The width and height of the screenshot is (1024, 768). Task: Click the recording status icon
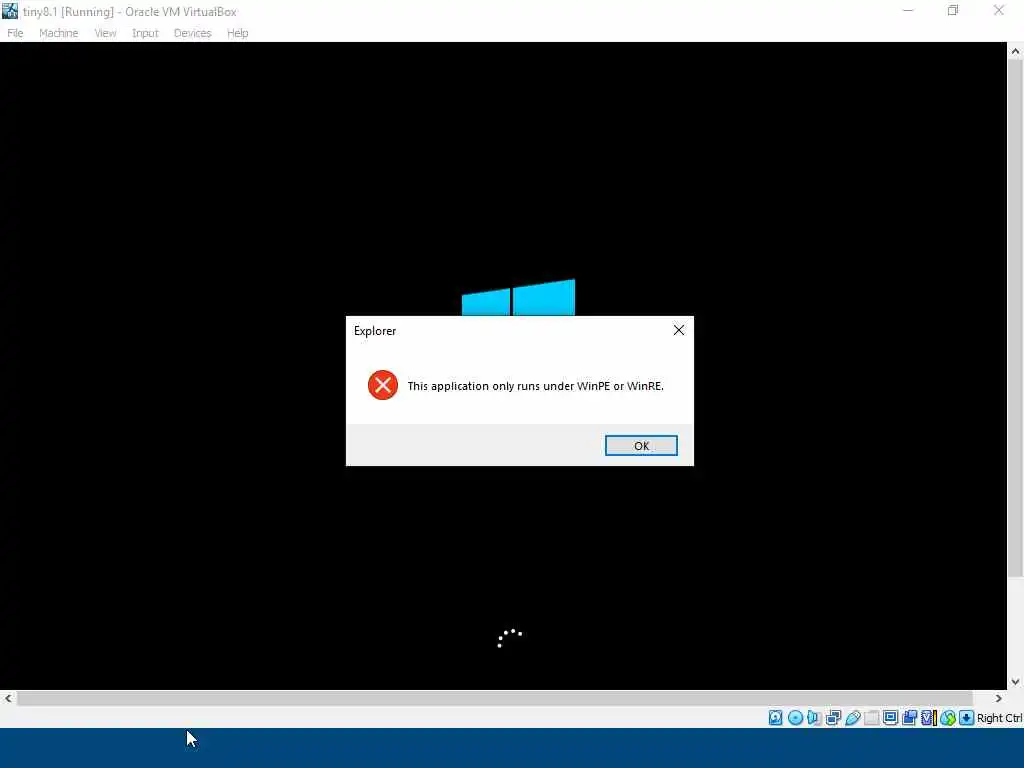[x=909, y=718]
